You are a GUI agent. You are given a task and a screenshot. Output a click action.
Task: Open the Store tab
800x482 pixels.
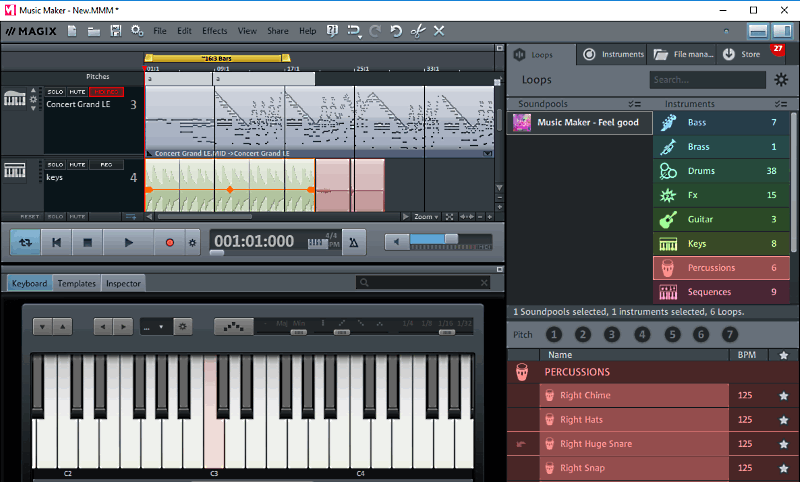[750, 55]
